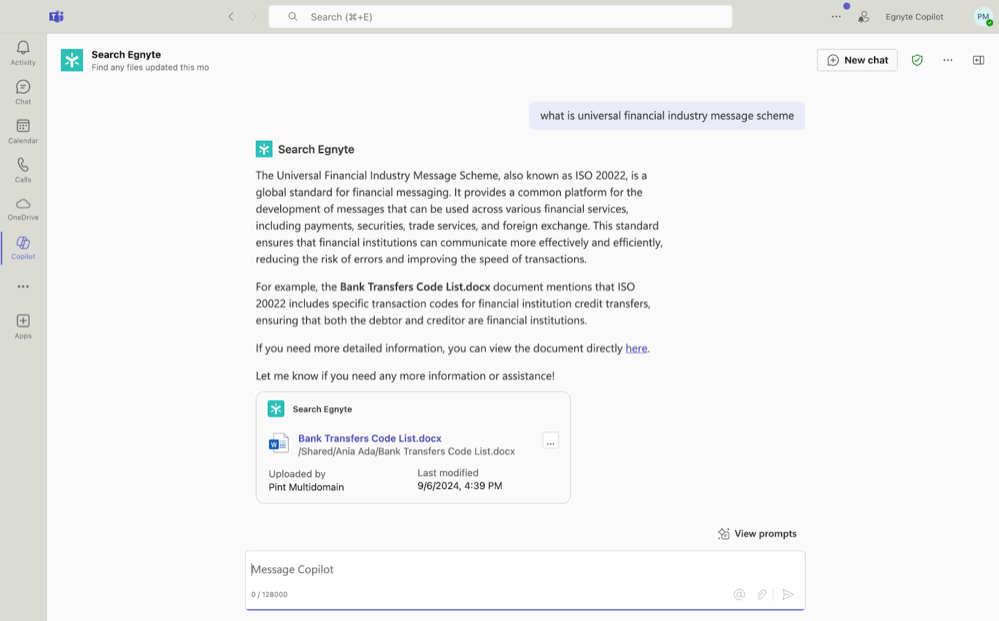This screenshot has width=999, height=621.
Task: Click the Message Copilot input field
Action: pos(525,569)
